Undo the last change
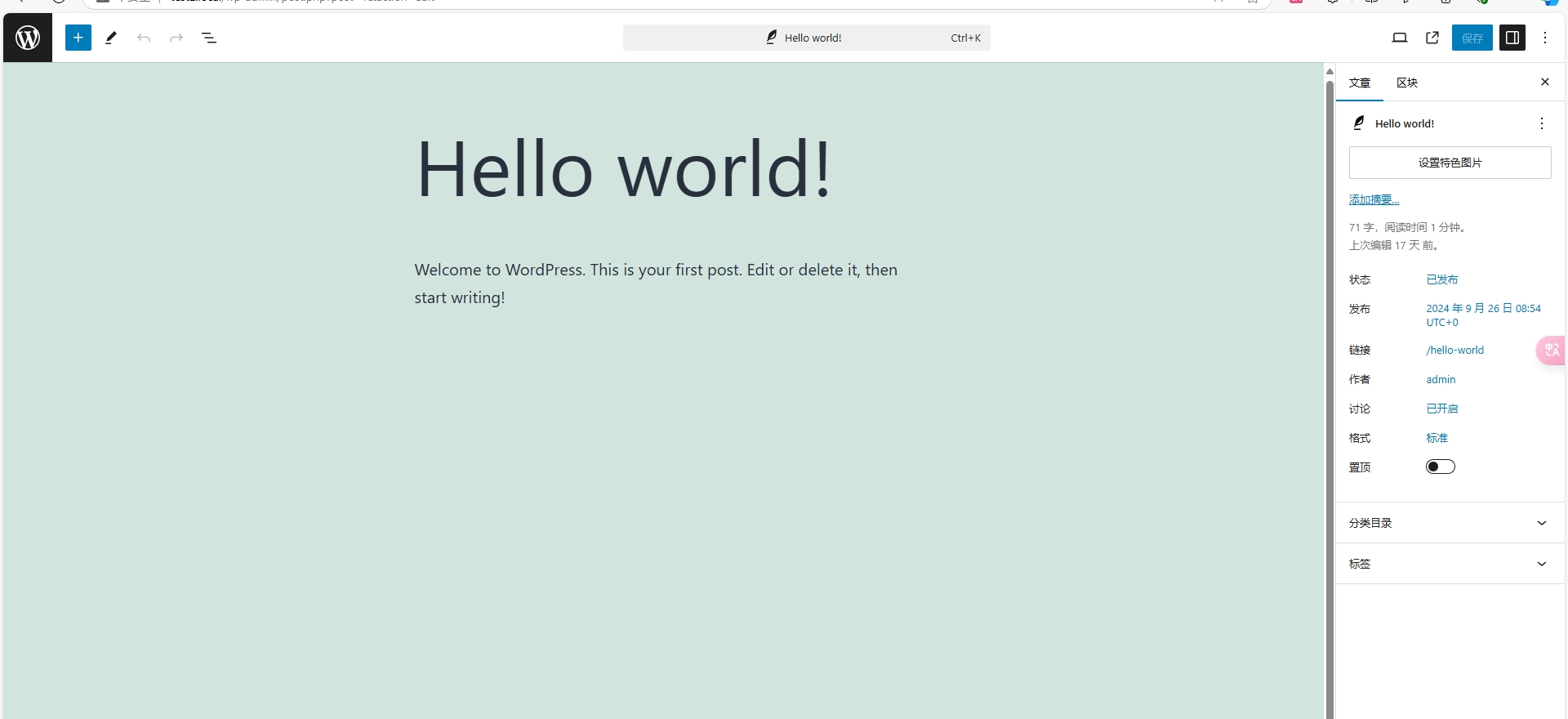The height and width of the screenshot is (719, 1568). click(144, 38)
